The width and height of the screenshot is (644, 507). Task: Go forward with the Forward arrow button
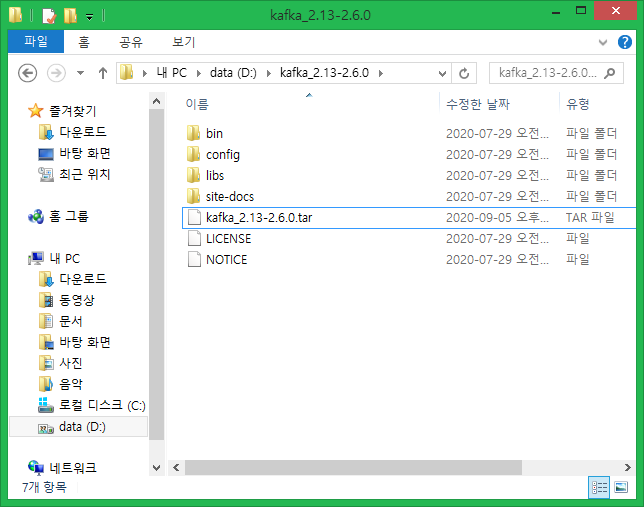56,73
